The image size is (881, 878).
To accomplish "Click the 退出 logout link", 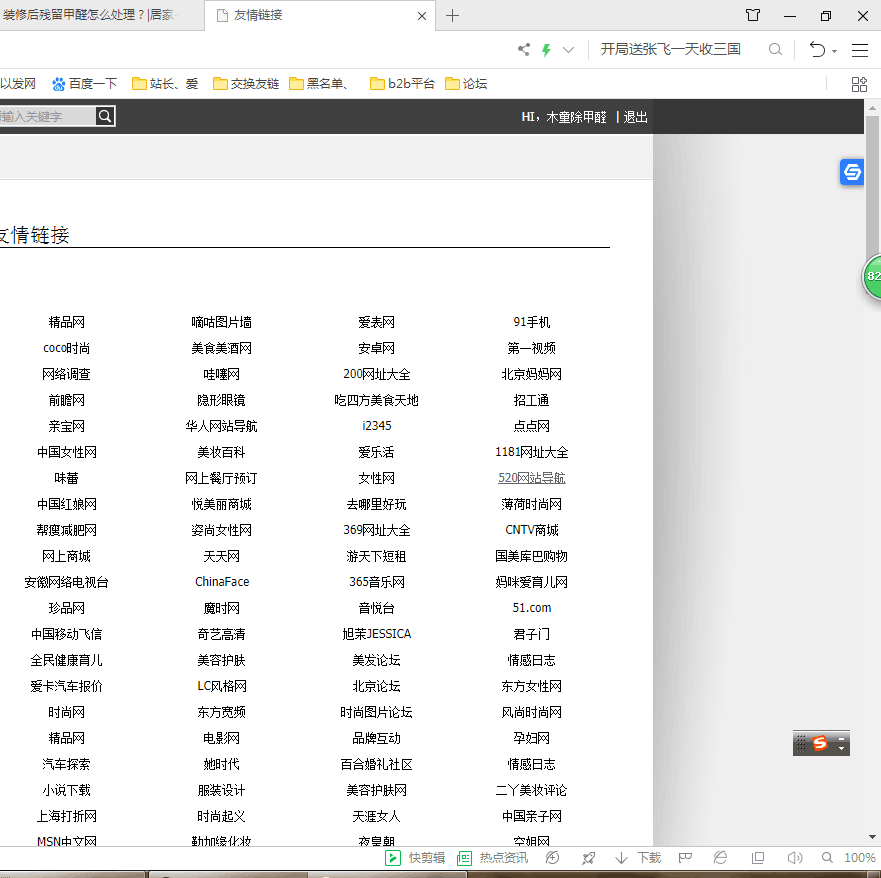I will pyautogui.click(x=635, y=117).
